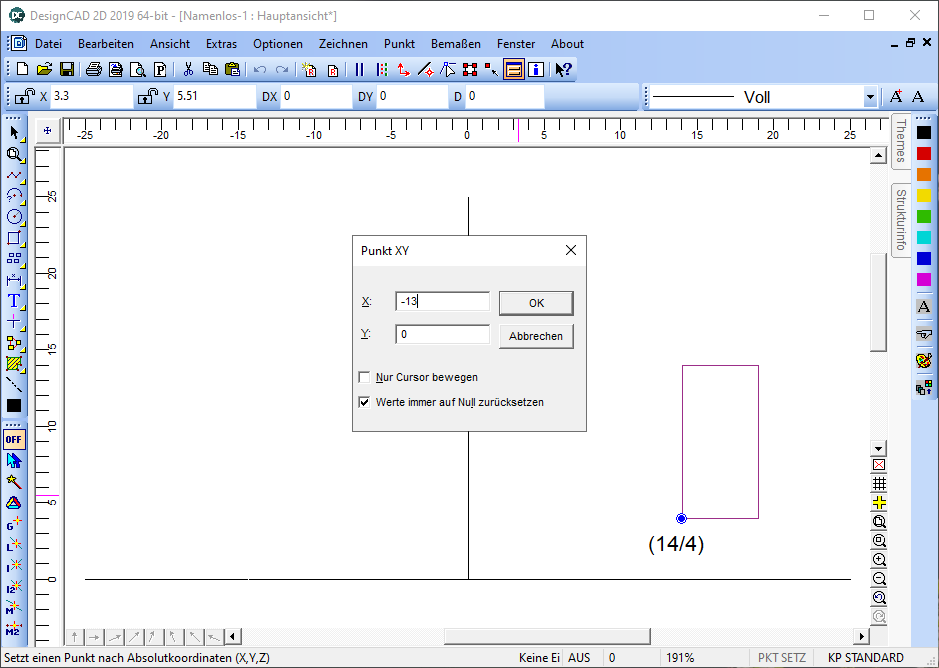Uncheck Werte immer auf Null zurücksetzen

[364, 402]
